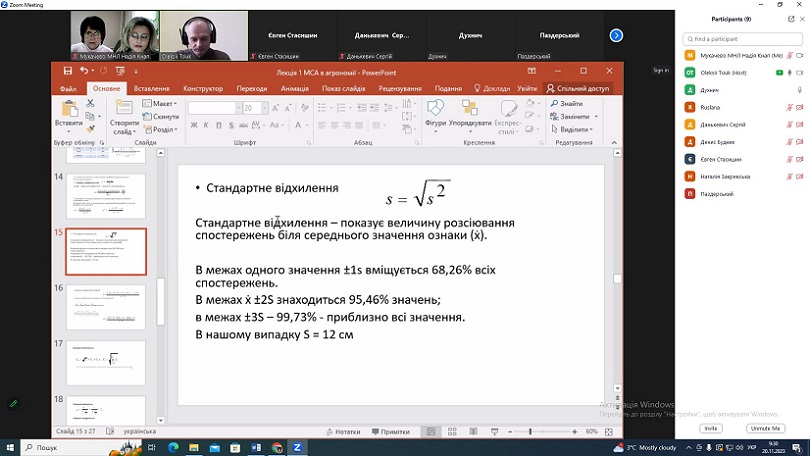Open ribbon display options icon

point(532,71)
